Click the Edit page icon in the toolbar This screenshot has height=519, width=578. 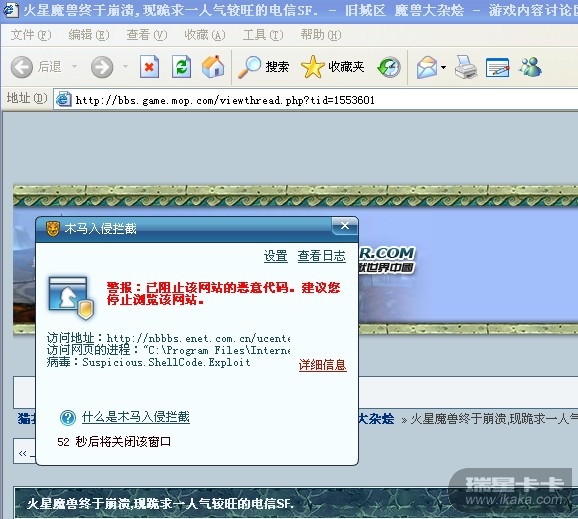(497, 67)
